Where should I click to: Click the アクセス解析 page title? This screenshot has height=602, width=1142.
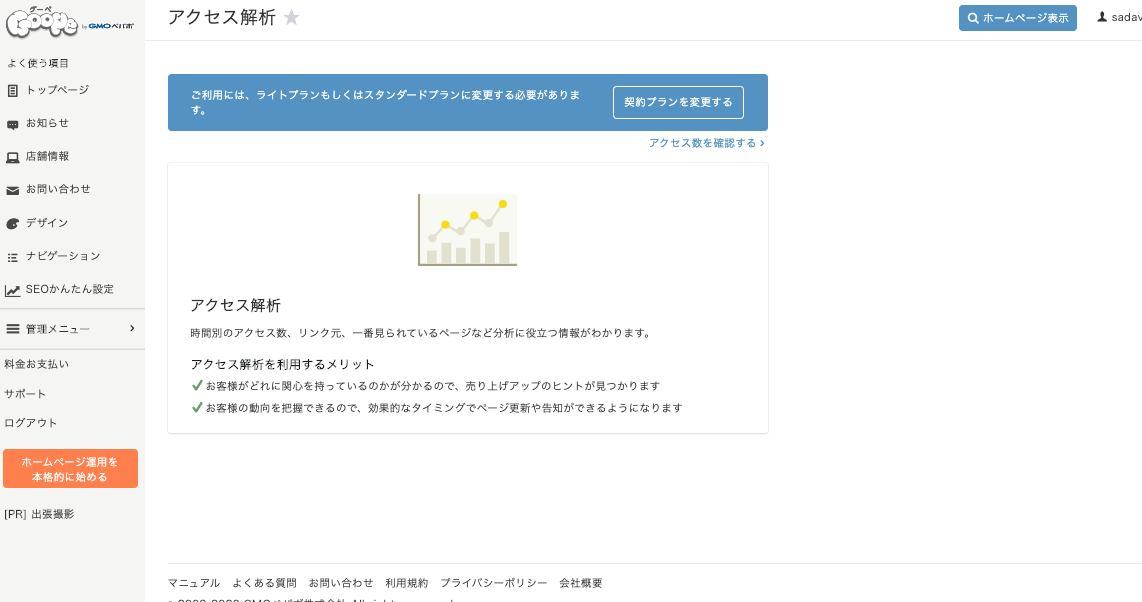(221, 17)
